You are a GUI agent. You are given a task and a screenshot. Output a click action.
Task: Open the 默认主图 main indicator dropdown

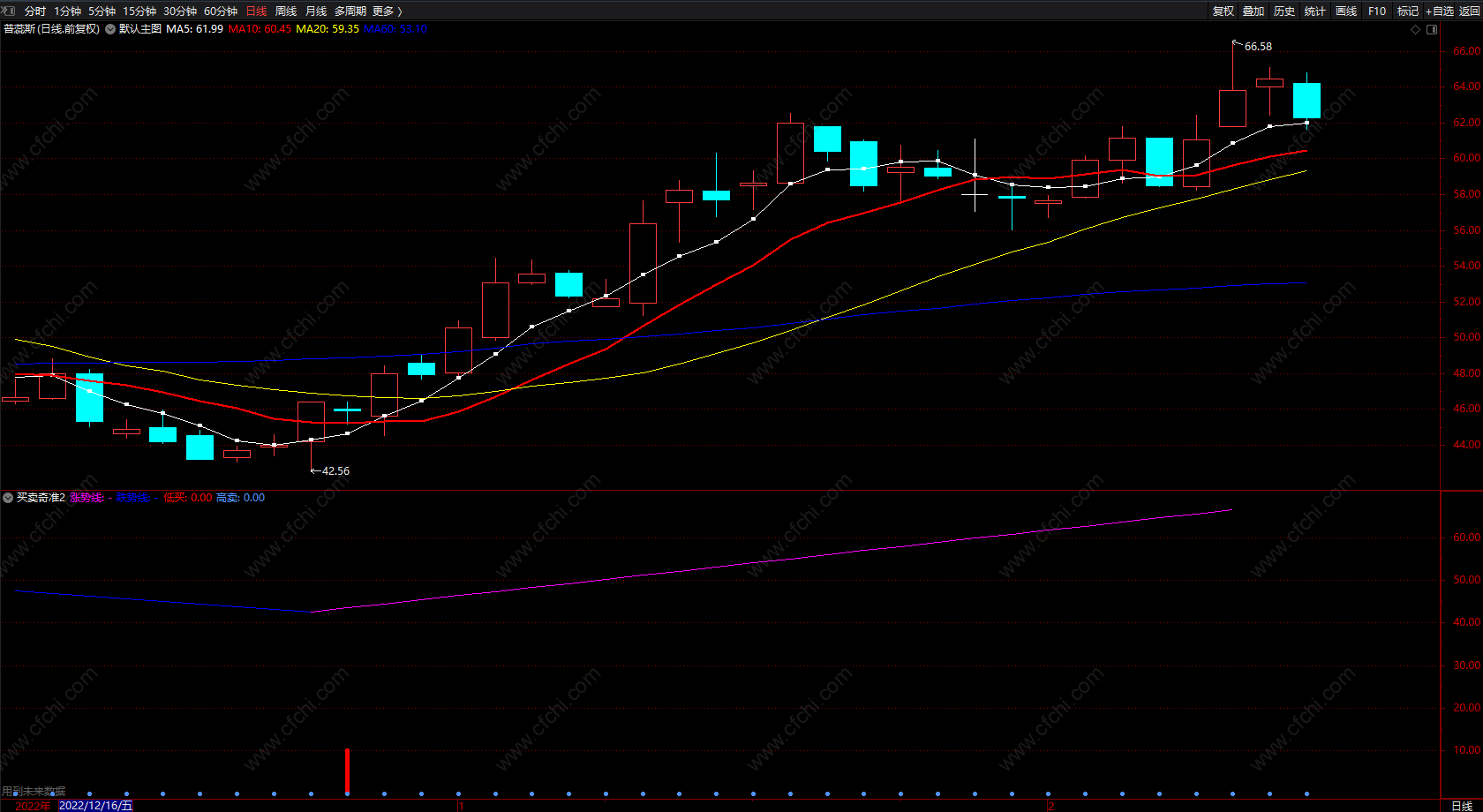(110, 29)
